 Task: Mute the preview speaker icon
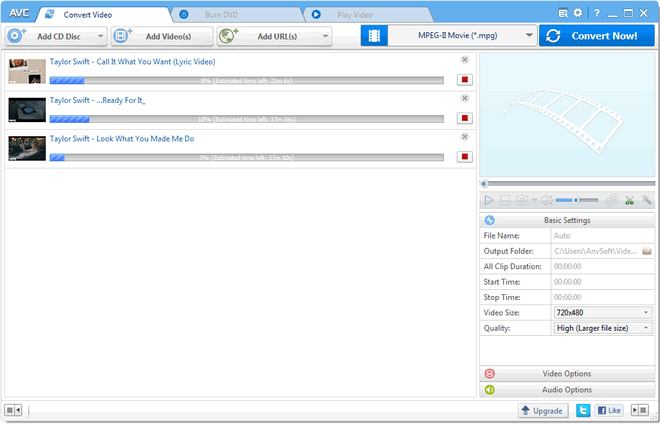tap(546, 200)
